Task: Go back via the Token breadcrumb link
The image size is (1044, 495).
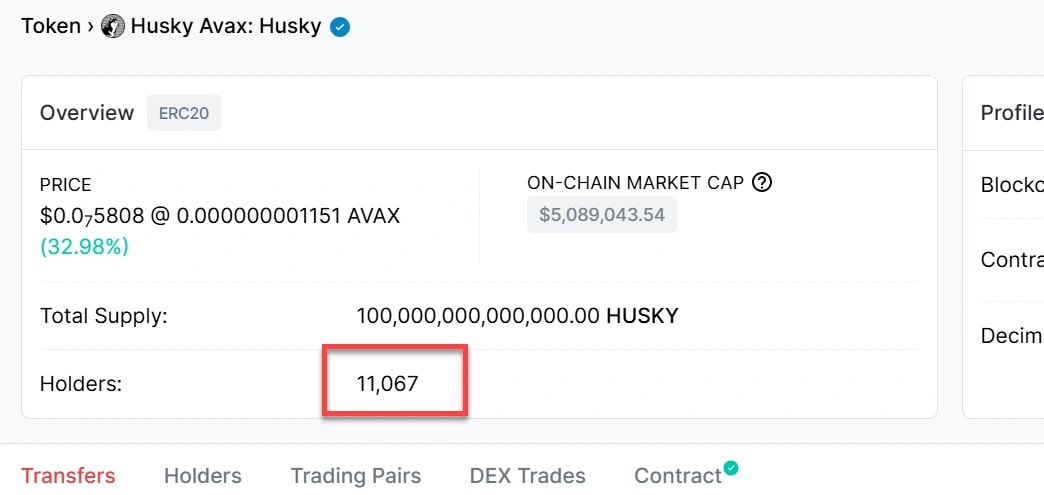Action: (x=51, y=26)
